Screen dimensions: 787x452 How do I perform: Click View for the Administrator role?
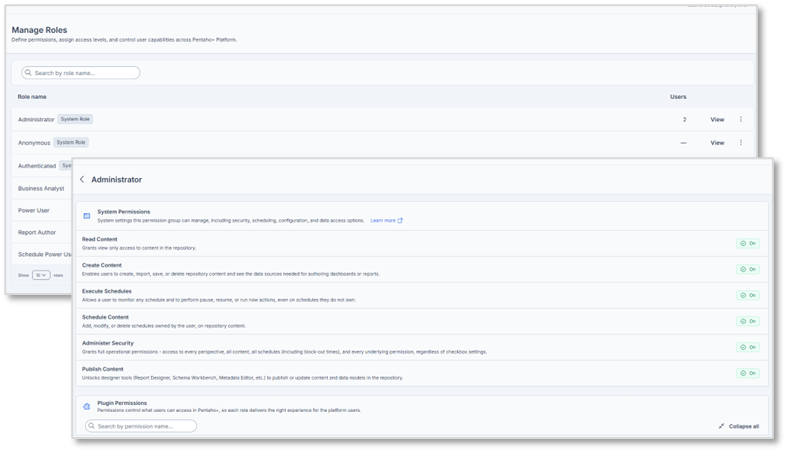(x=717, y=119)
